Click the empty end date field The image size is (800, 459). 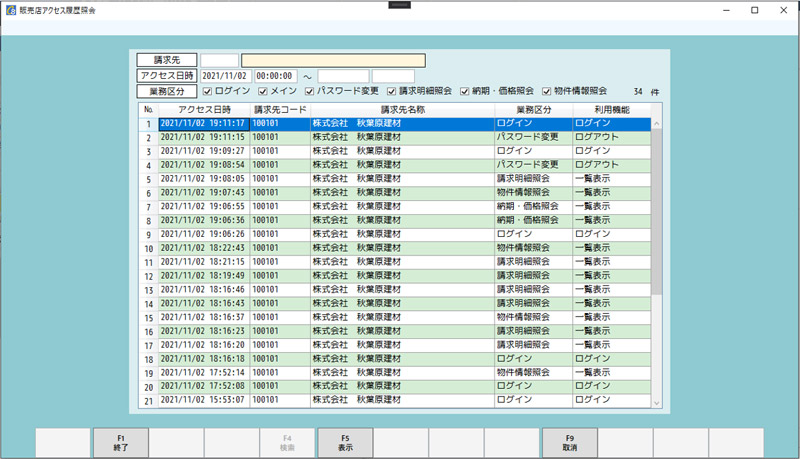click(343, 76)
